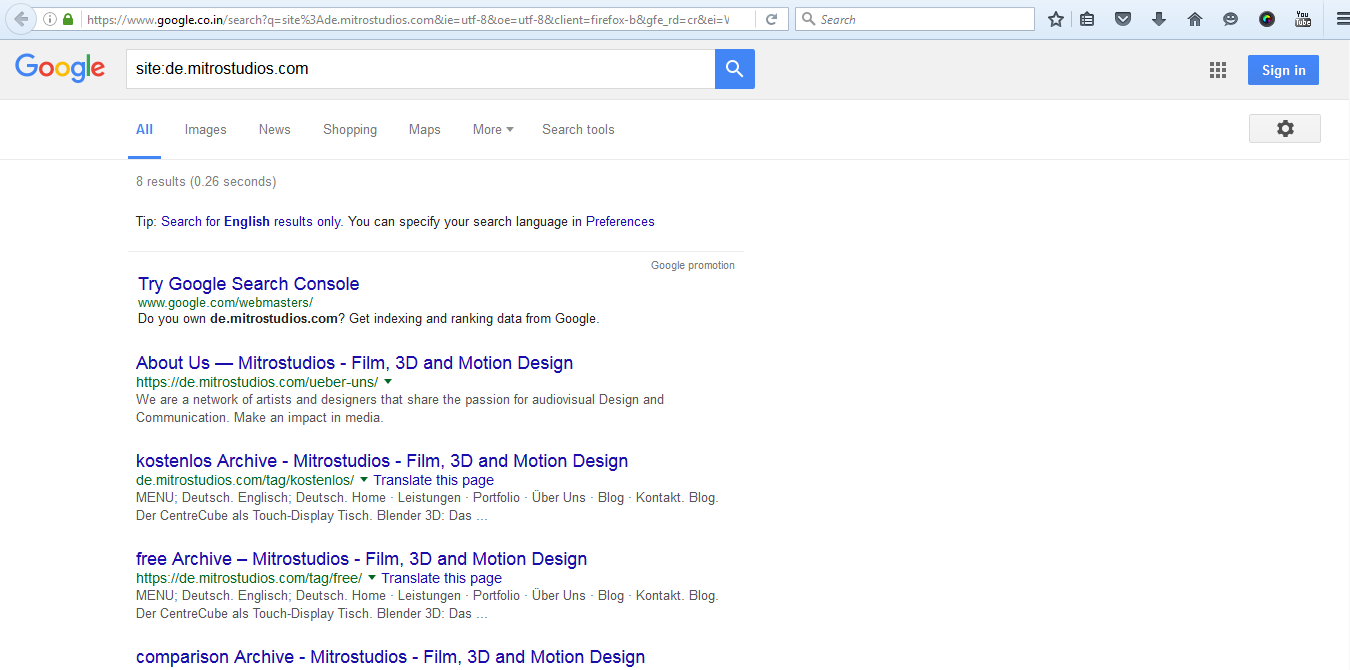Open the search settings gear dropdown
This screenshot has height=670, width=1350.
(x=1284, y=129)
